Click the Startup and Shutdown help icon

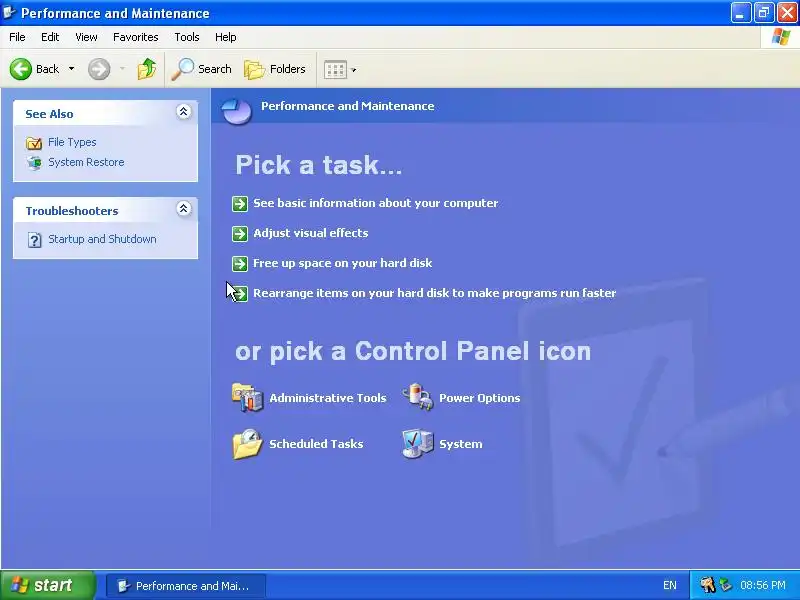tap(34, 240)
